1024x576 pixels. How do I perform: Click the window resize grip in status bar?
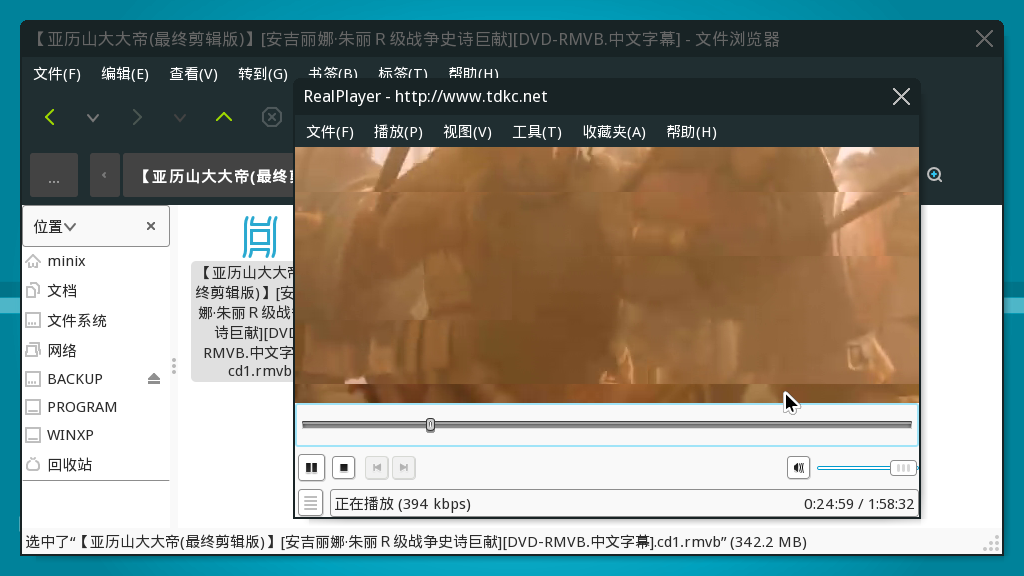(991, 543)
